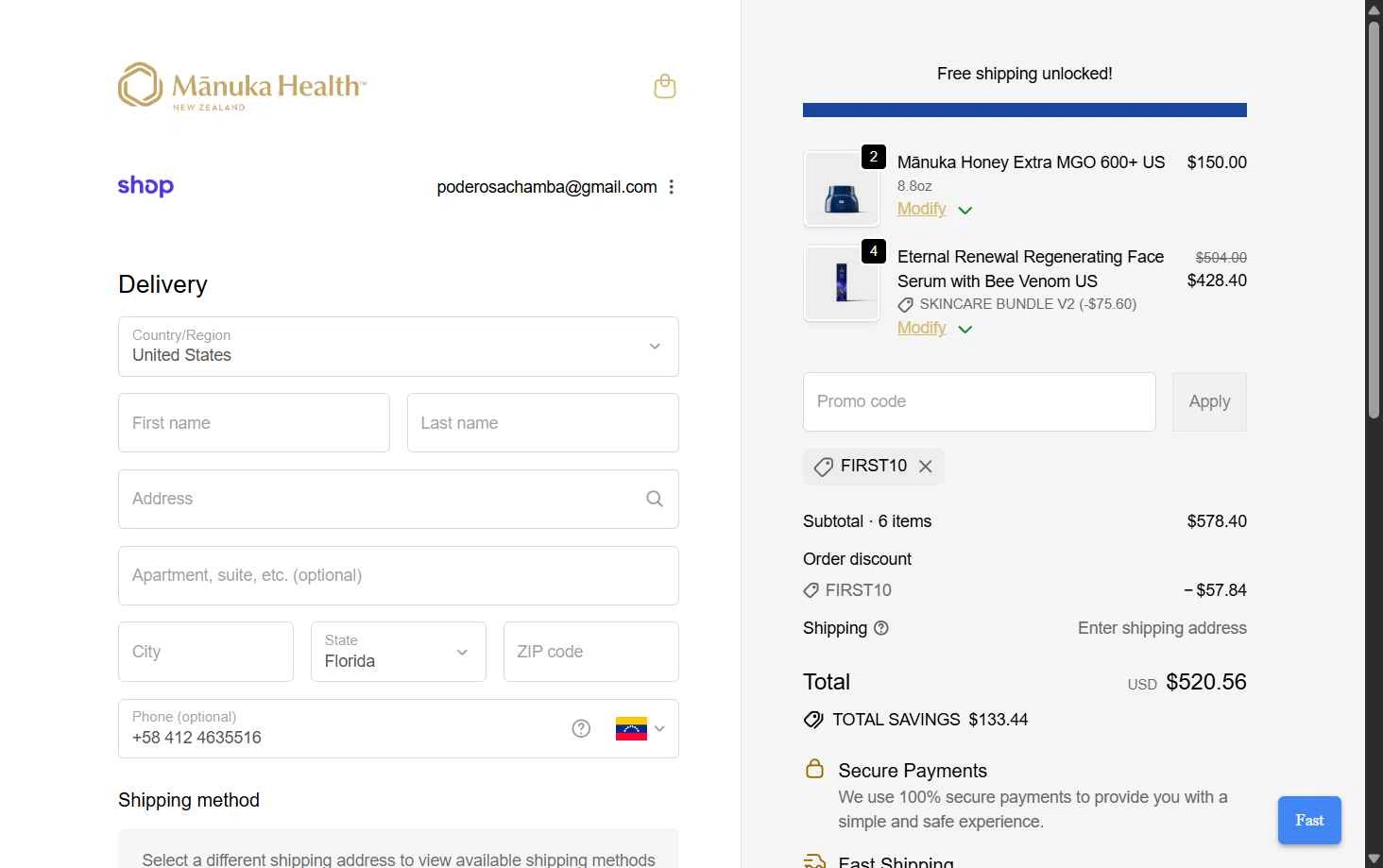The image size is (1383, 868).
Task: Click the Manuka Honey quantity badge 2
Action: tap(874, 157)
